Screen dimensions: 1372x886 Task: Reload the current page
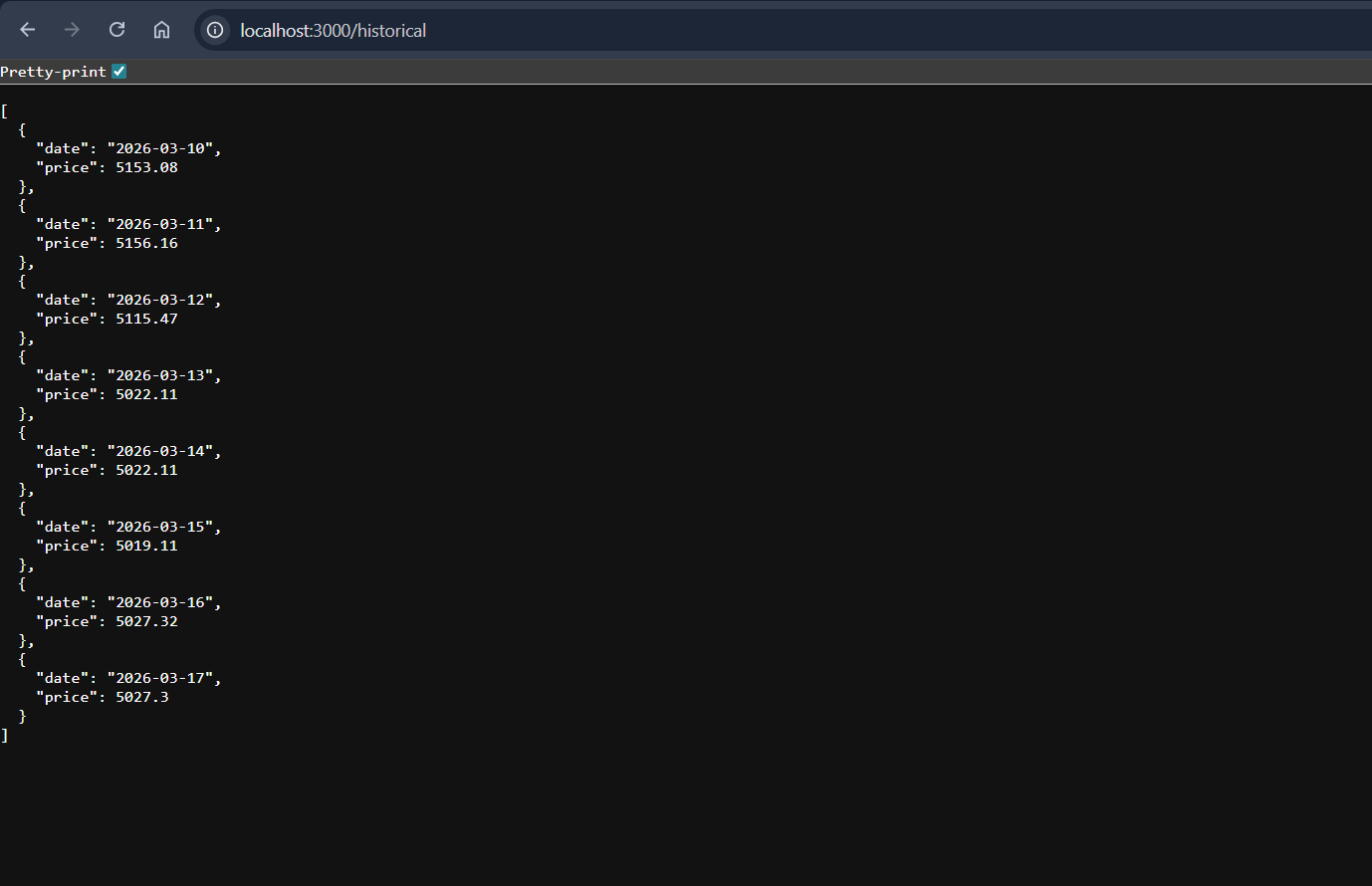(x=116, y=30)
